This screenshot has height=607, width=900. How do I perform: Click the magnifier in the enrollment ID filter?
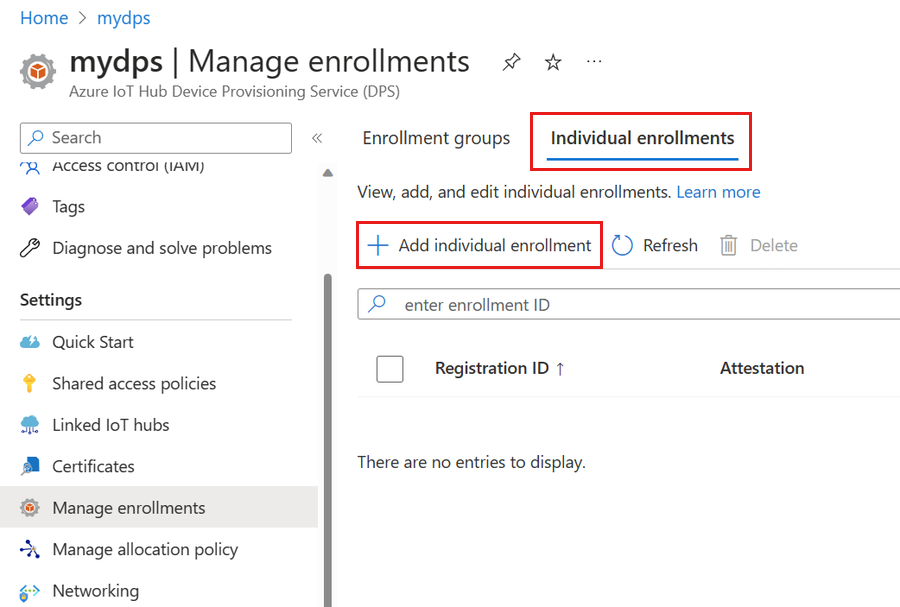(377, 304)
